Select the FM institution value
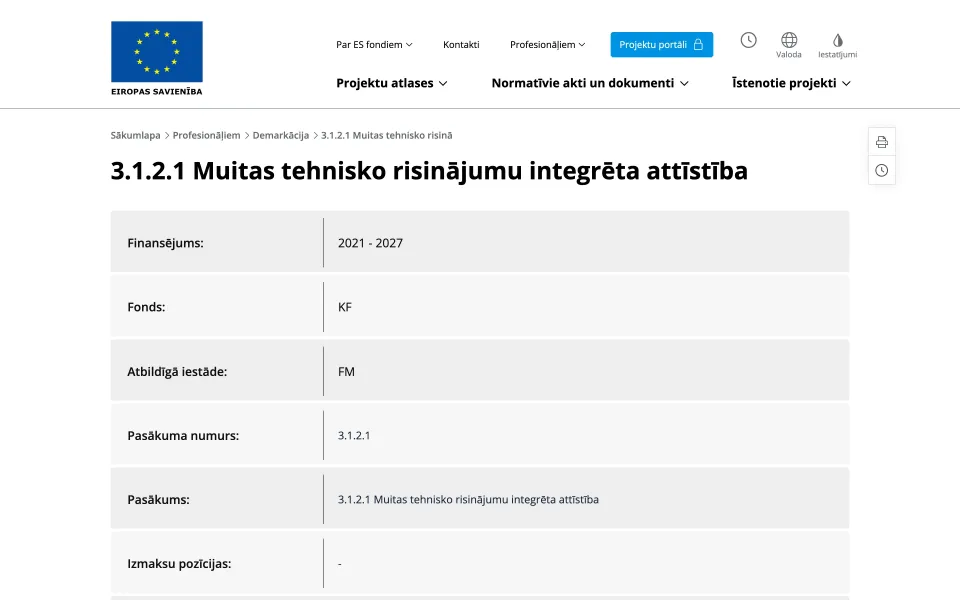 [347, 372]
